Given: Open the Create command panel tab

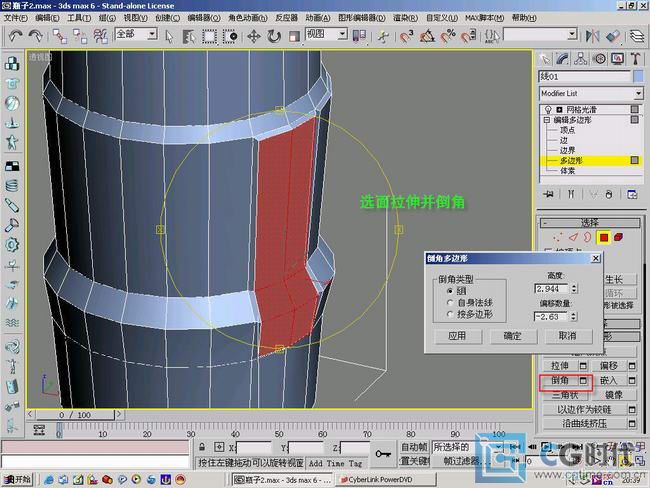Looking at the screenshot, I should (x=544, y=59).
